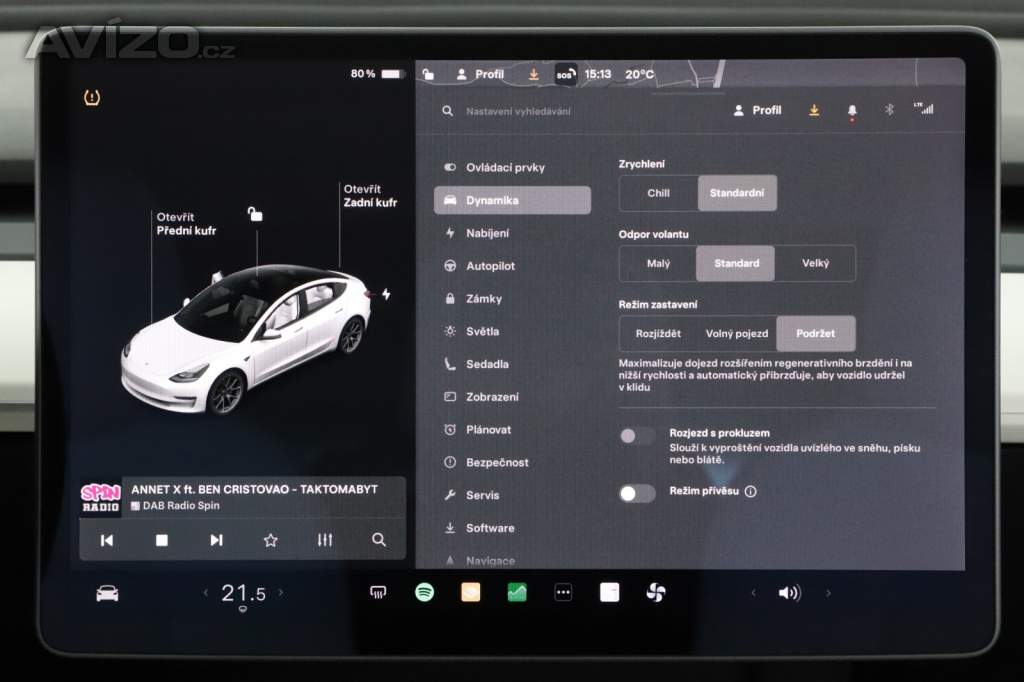Skip to next radio track
This screenshot has width=1024, height=682.
pos(216,540)
